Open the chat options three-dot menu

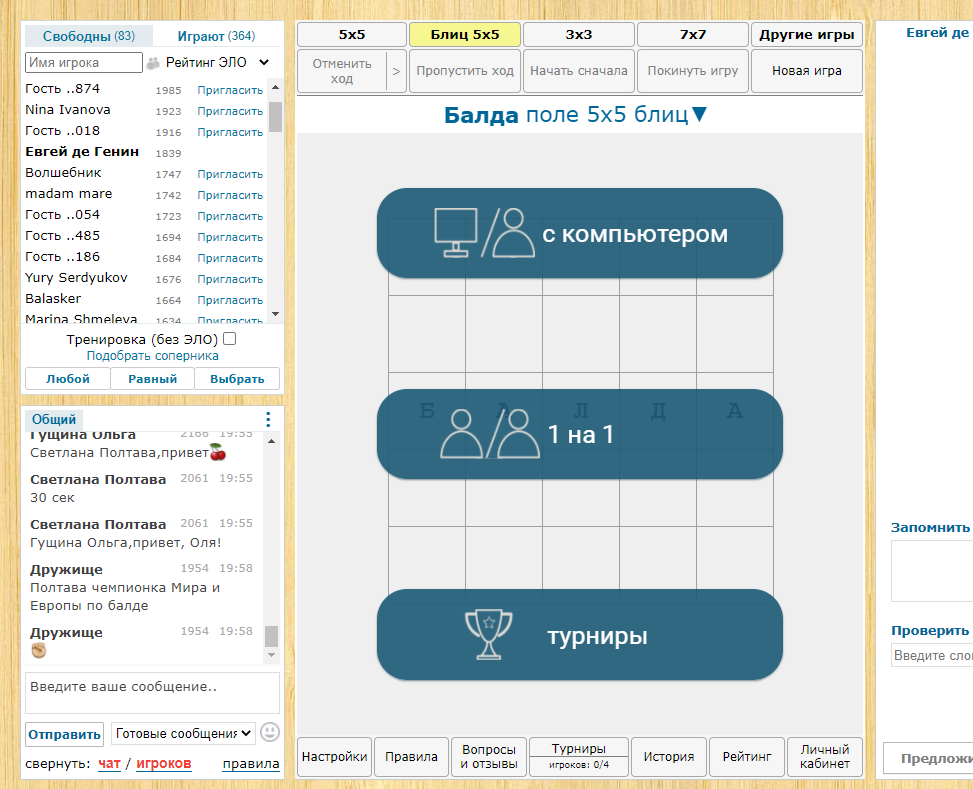click(268, 420)
